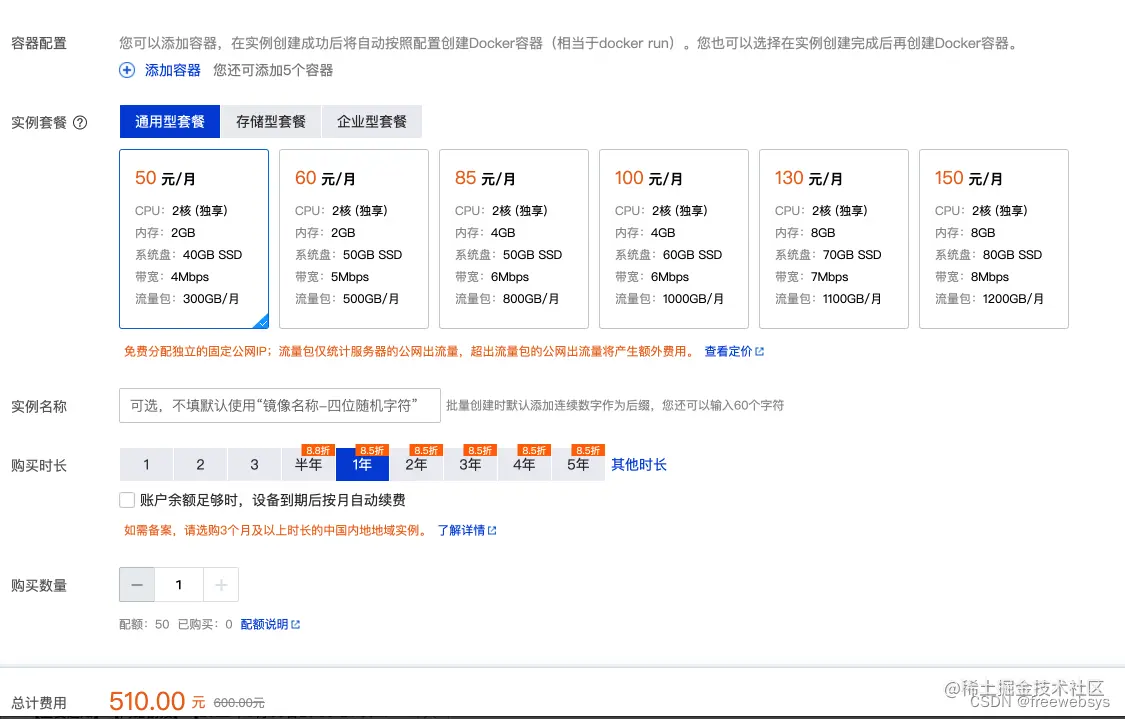
Task: Switch to the 存储型套餐 tab
Action: (270, 120)
